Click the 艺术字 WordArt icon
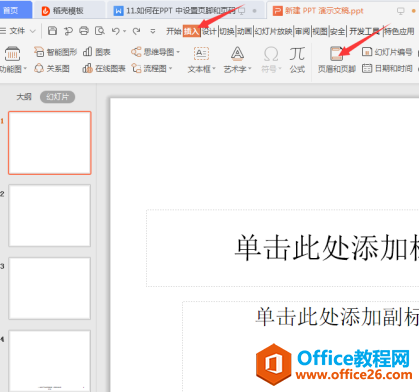The width and height of the screenshot is (419, 392). [x=237, y=53]
